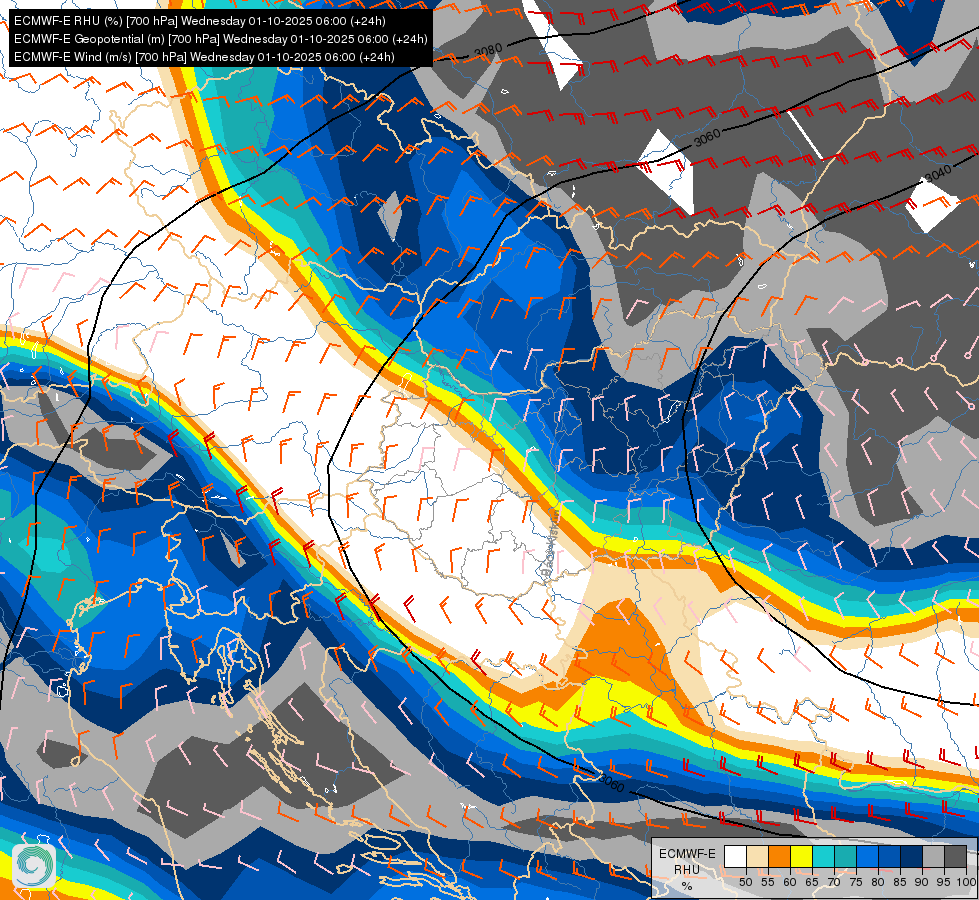Viewport: 979px width, 900px height.
Task: Click the navy 85-90 legend swatch
Action: [912, 856]
